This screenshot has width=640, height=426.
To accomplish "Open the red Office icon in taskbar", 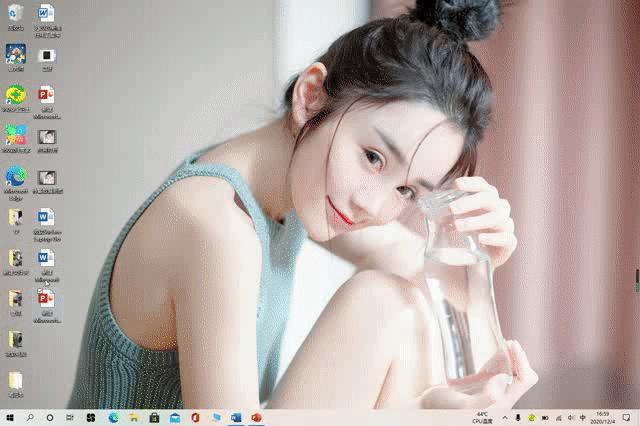I will pyautogui.click(x=196, y=417).
